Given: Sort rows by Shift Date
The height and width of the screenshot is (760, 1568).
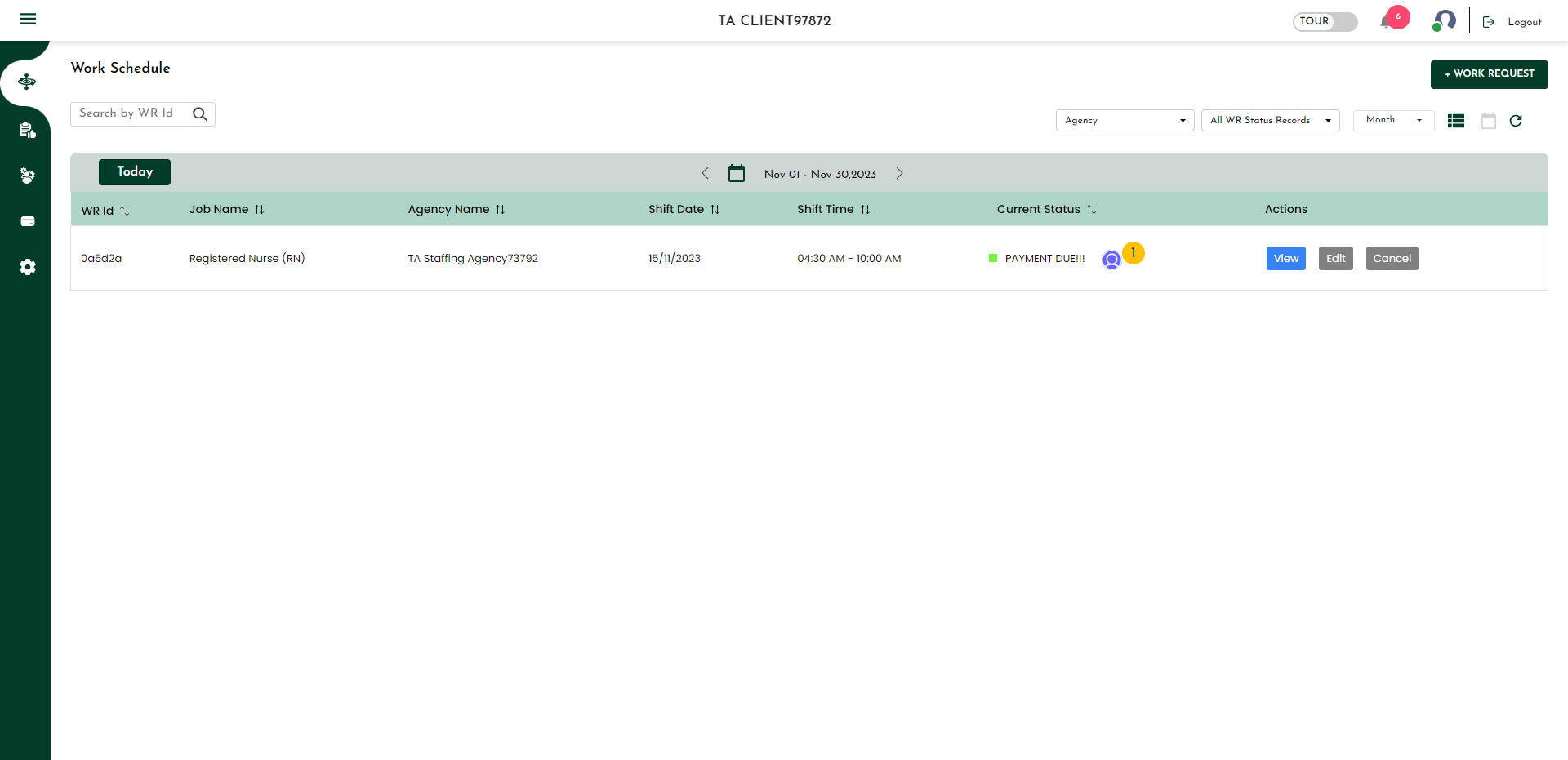Looking at the screenshot, I should (x=716, y=209).
